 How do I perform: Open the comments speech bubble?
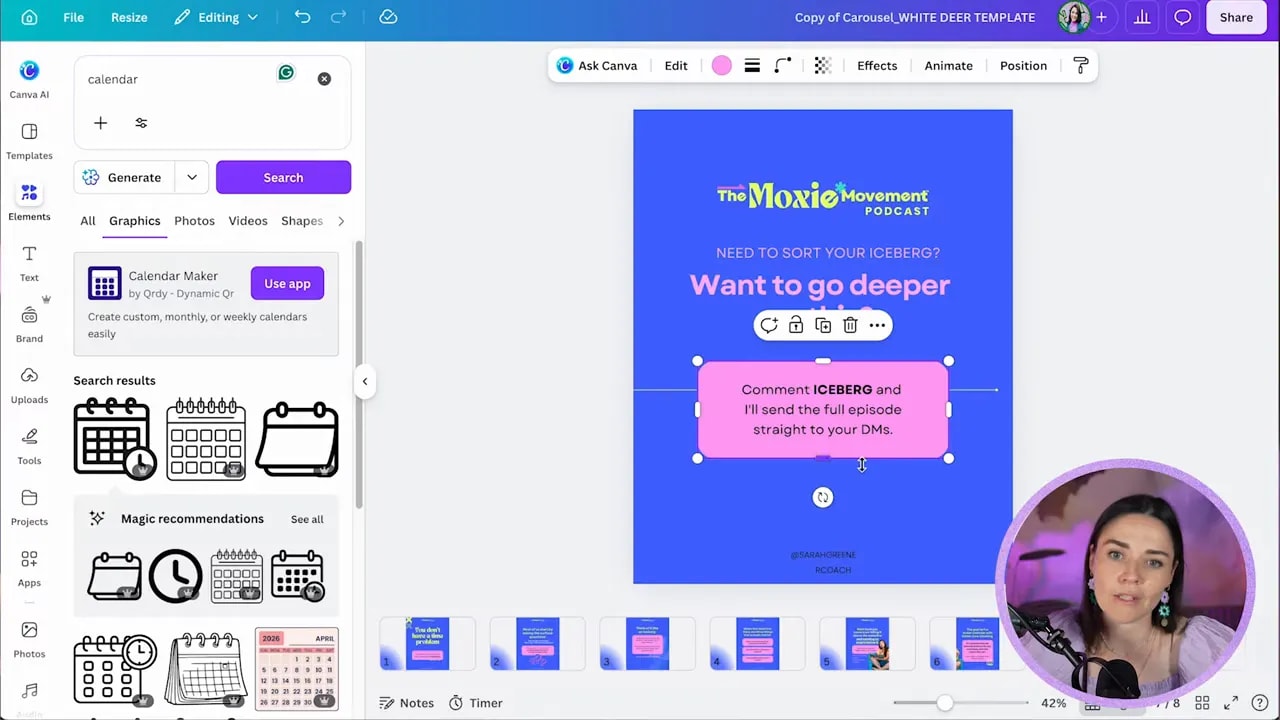[x=1182, y=17]
